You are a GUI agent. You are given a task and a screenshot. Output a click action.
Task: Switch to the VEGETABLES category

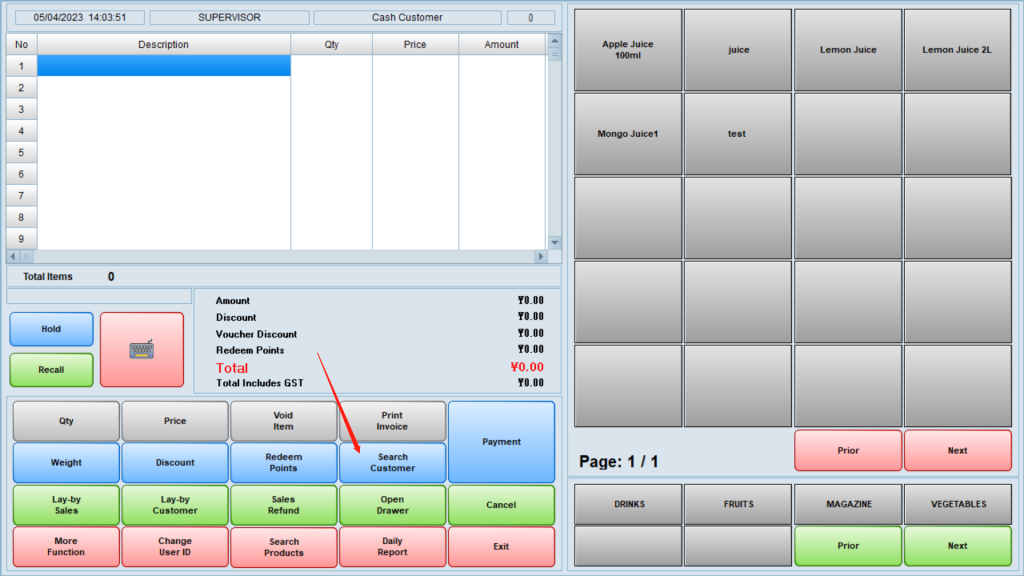[x=957, y=504]
